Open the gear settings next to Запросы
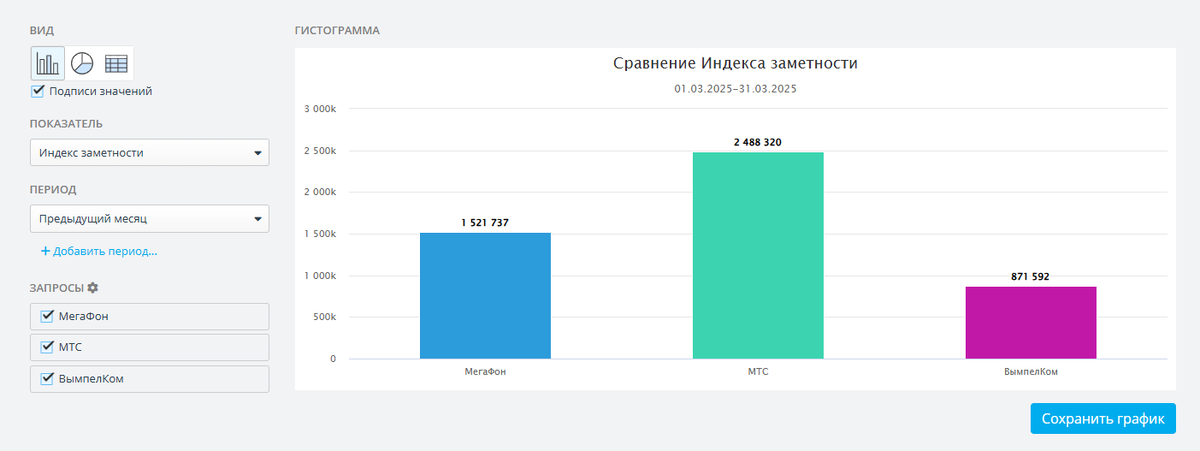Image resolution: width=1200 pixels, height=451 pixels. click(x=93, y=288)
